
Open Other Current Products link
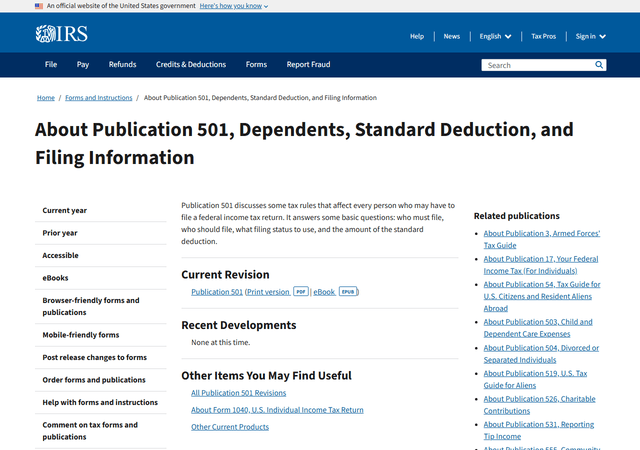click(230, 427)
